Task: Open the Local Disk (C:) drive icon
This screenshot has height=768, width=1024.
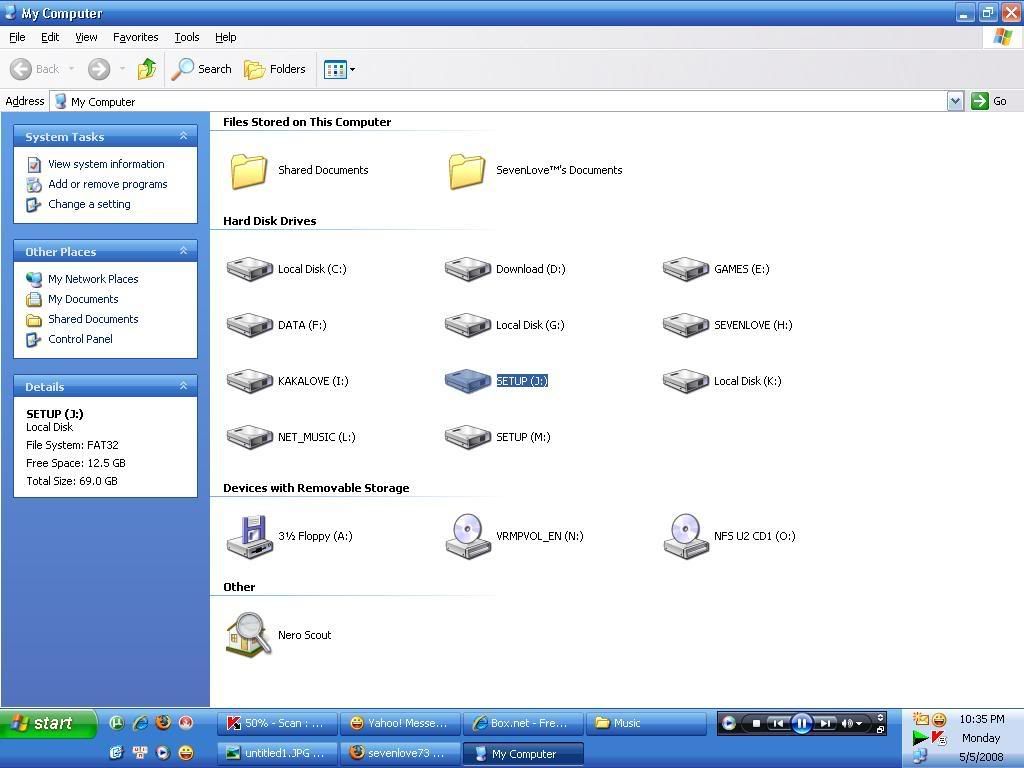Action: point(250,269)
